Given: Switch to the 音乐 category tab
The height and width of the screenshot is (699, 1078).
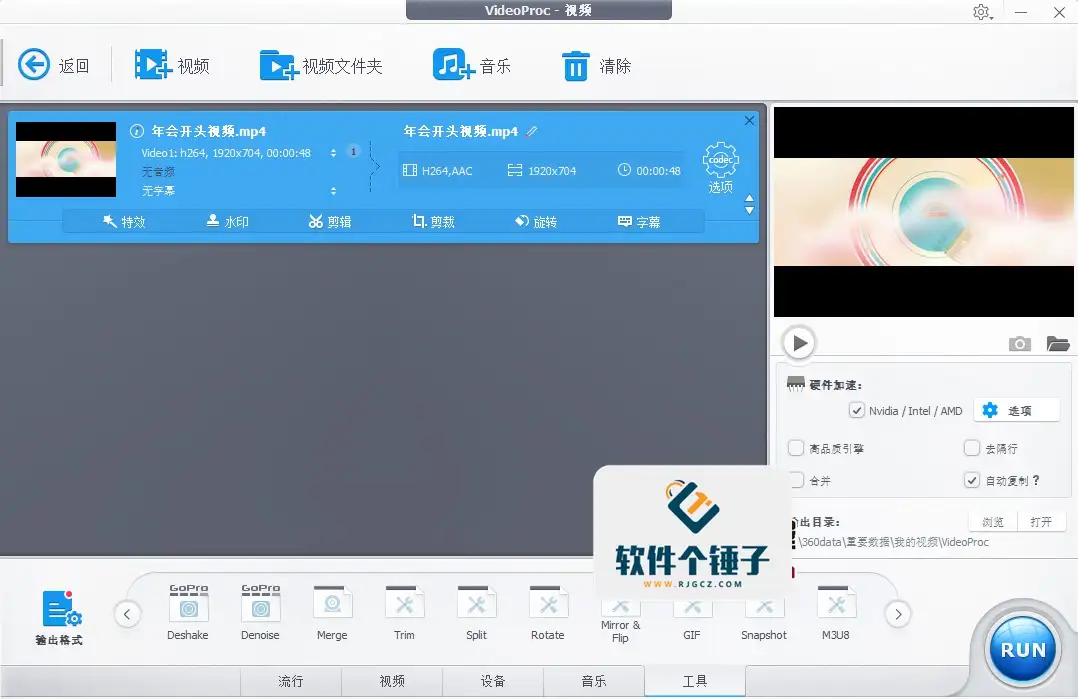Looking at the screenshot, I should [x=594, y=681].
